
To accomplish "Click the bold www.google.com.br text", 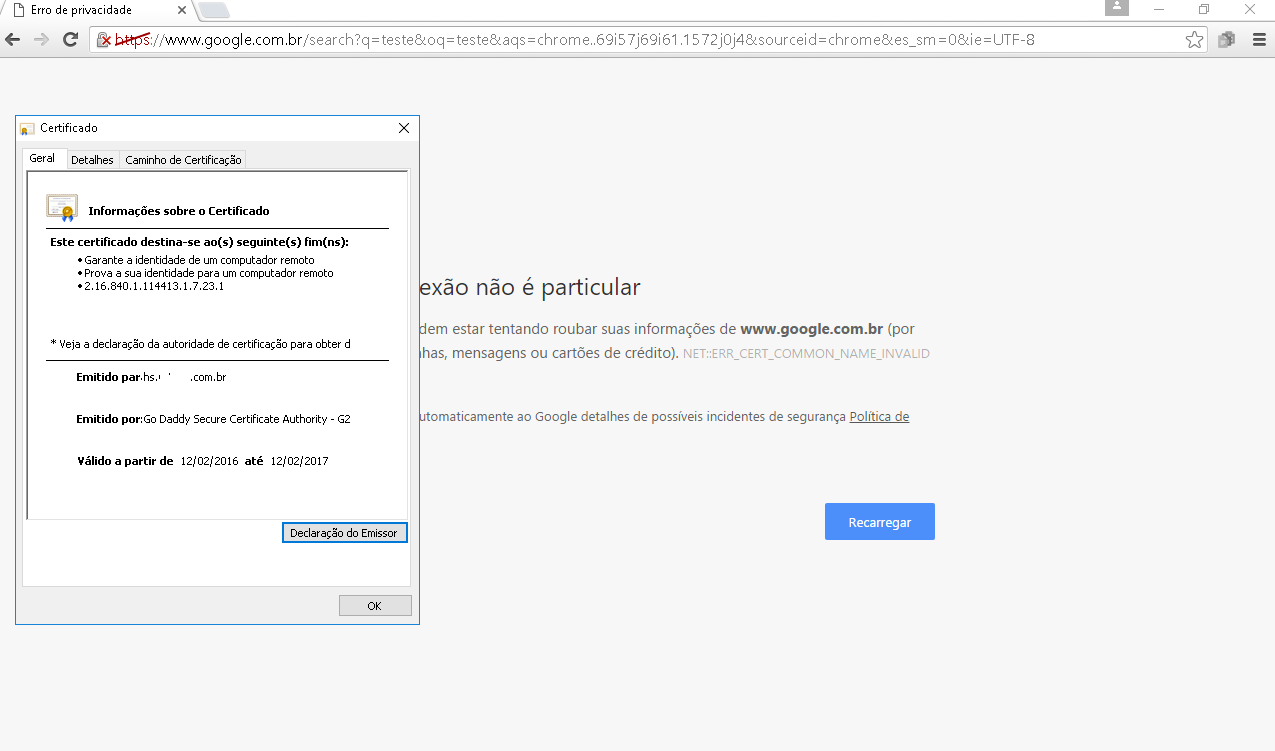I will (811, 329).
